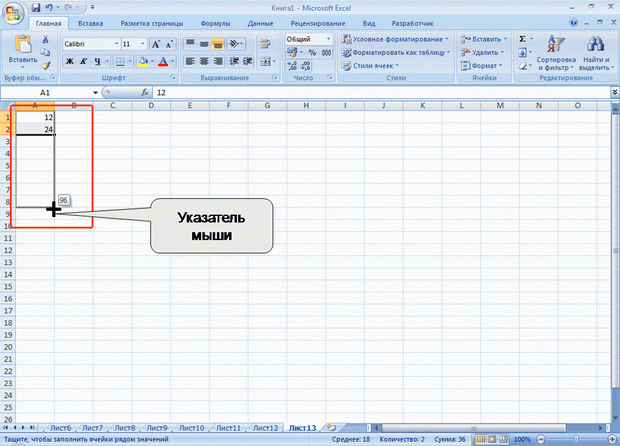620x446 pixels.
Task: Apply fill color with the bucket icon
Action: point(143,61)
